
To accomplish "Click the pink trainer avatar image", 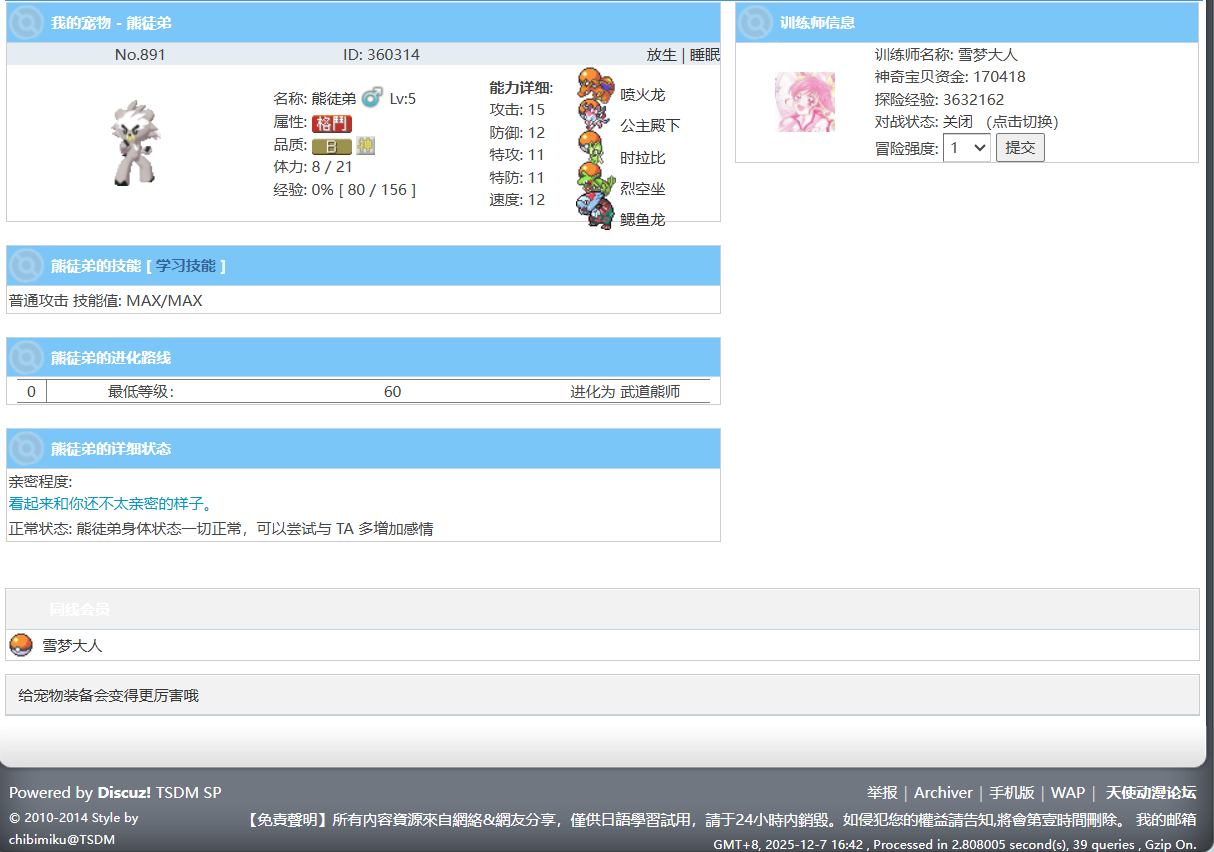I will (805, 101).
